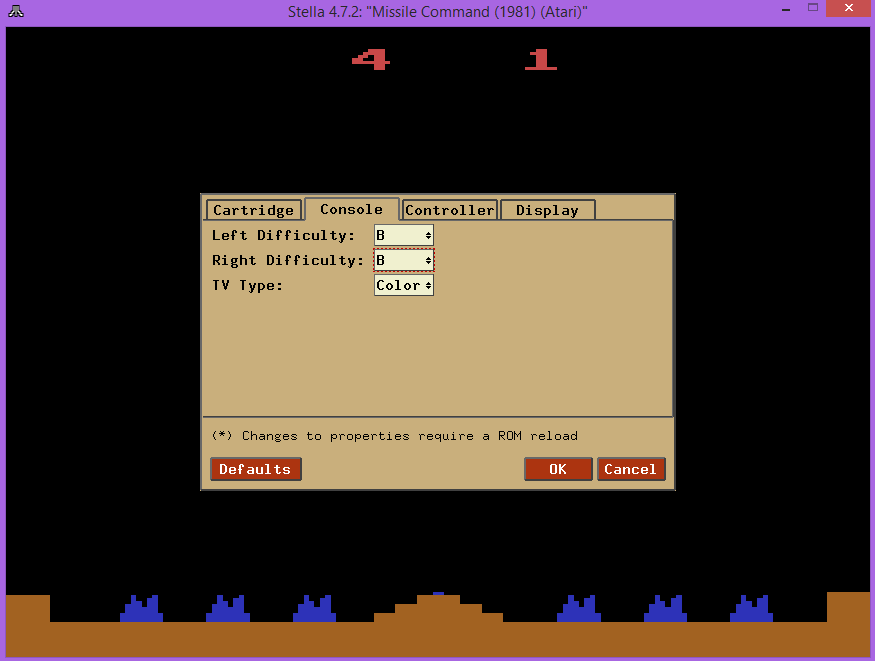Maximize the Stella window

click(812, 8)
